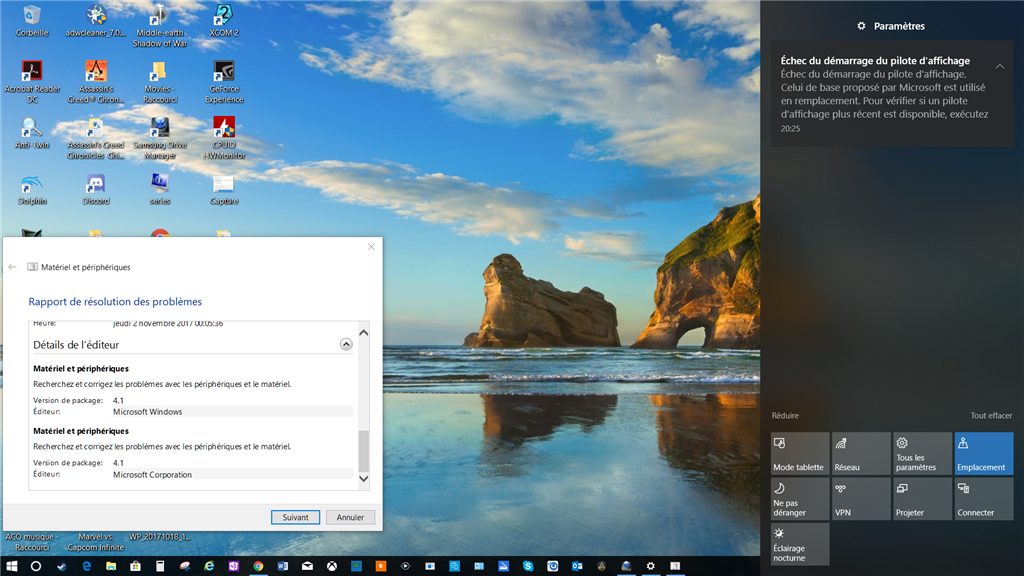Open the Projeter quick action tile
Image resolution: width=1024 pixels, height=576 pixels.
[922, 499]
